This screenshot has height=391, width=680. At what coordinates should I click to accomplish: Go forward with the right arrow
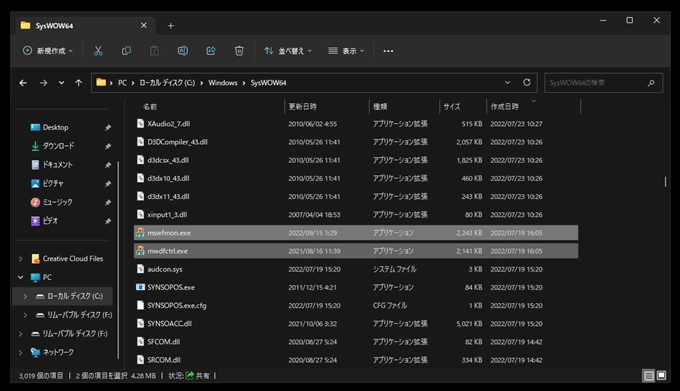43,83
